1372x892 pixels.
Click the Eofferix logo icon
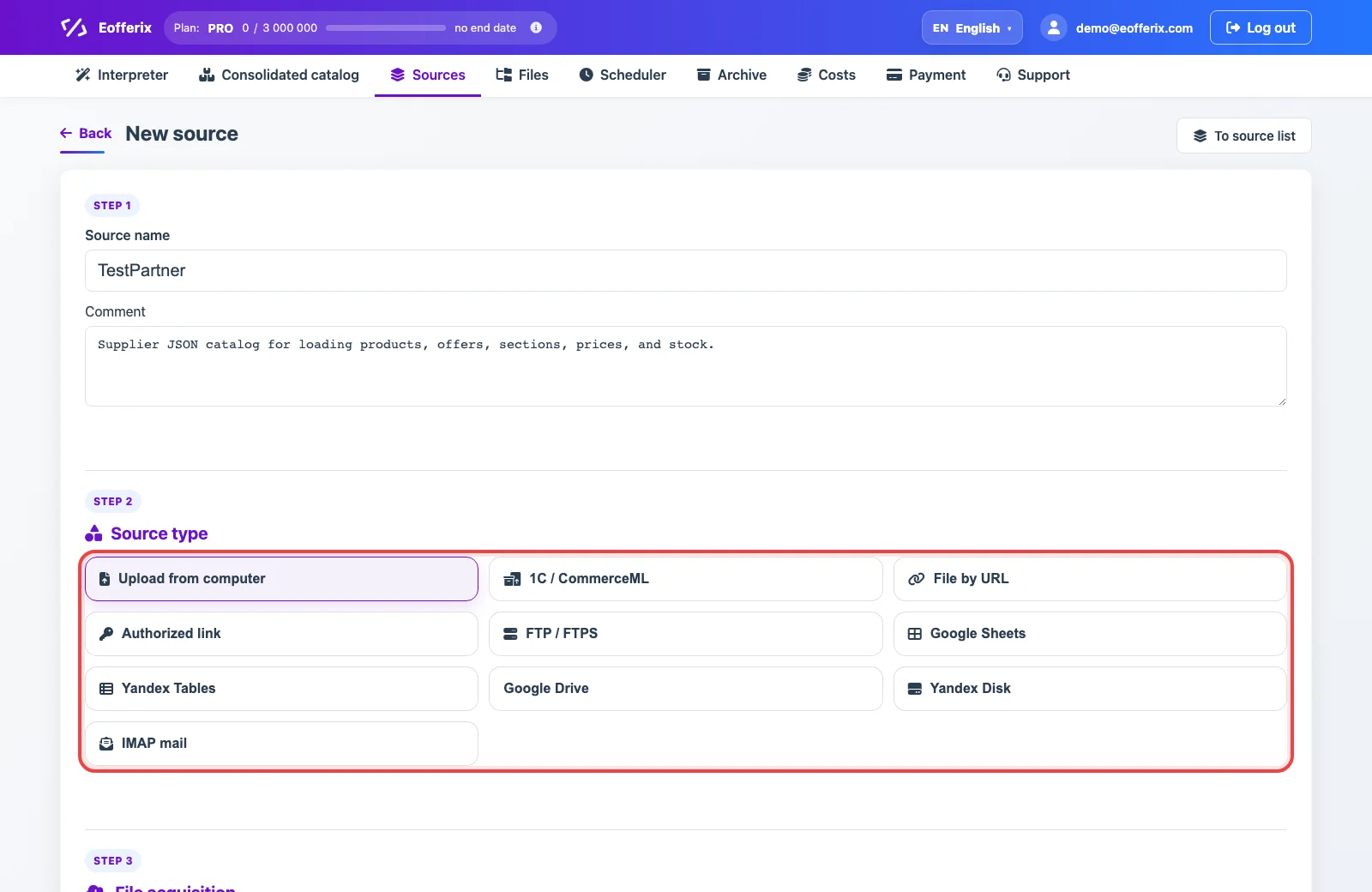tap(74, 27)
